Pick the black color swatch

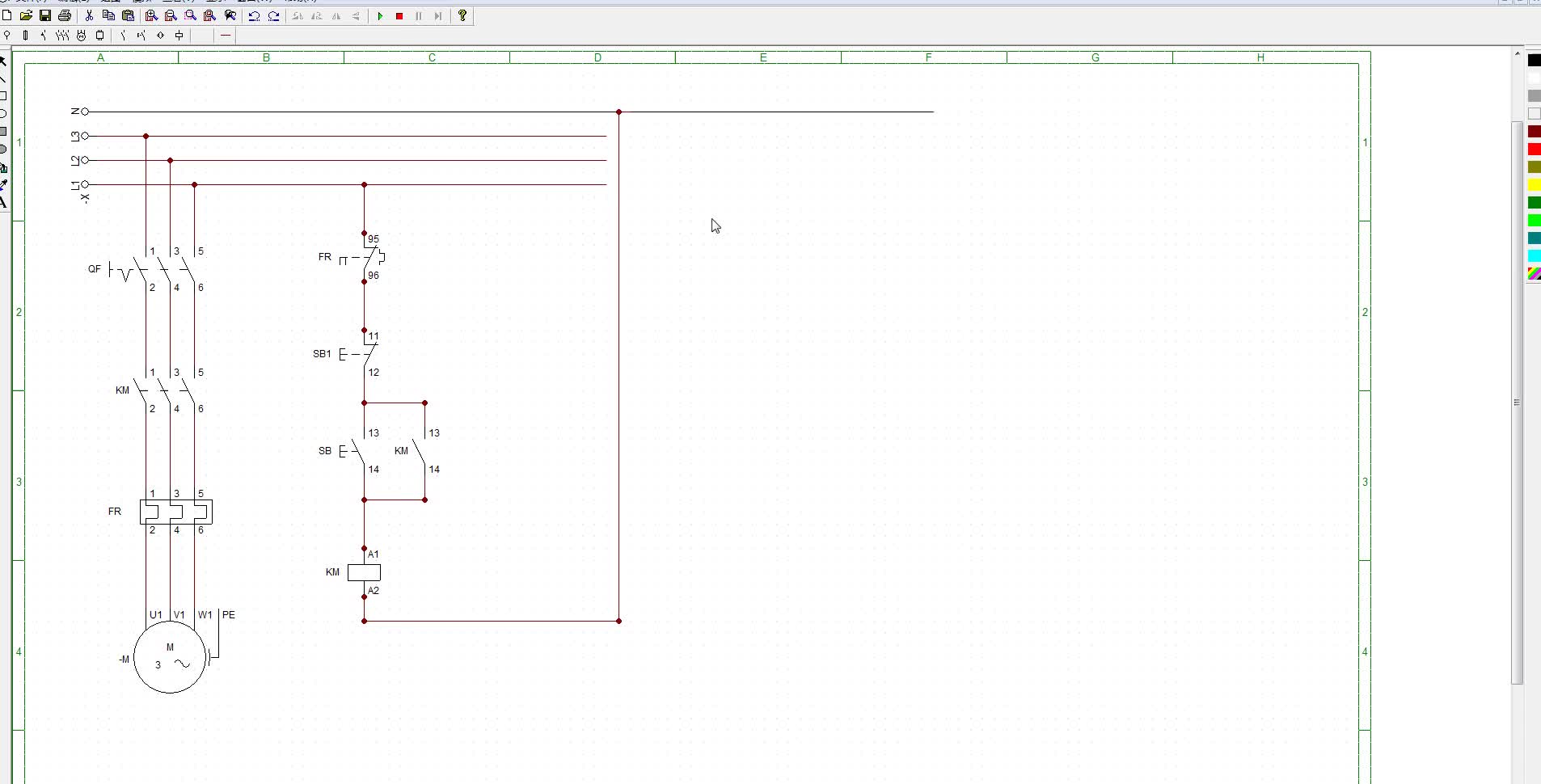[x=1534, y=61]
